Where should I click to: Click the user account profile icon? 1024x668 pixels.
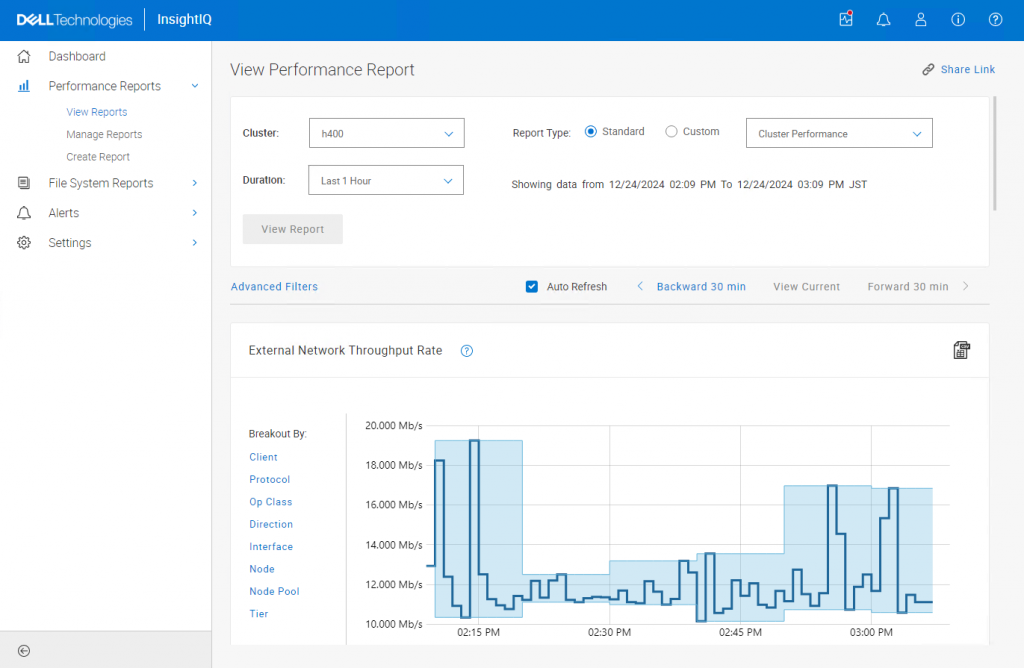coord(921,20)
